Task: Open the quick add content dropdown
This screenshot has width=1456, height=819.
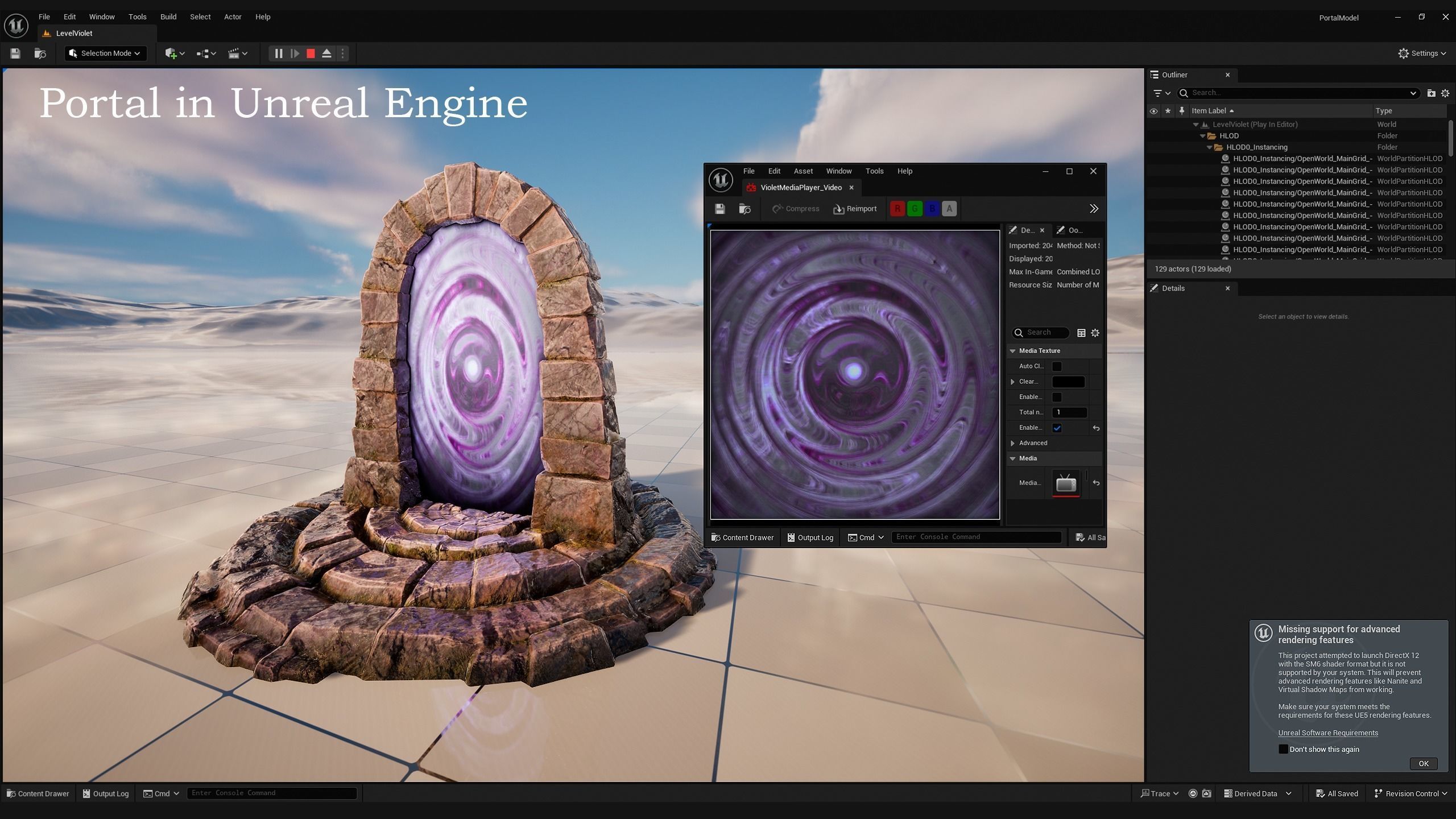Action: click(175, 53)
